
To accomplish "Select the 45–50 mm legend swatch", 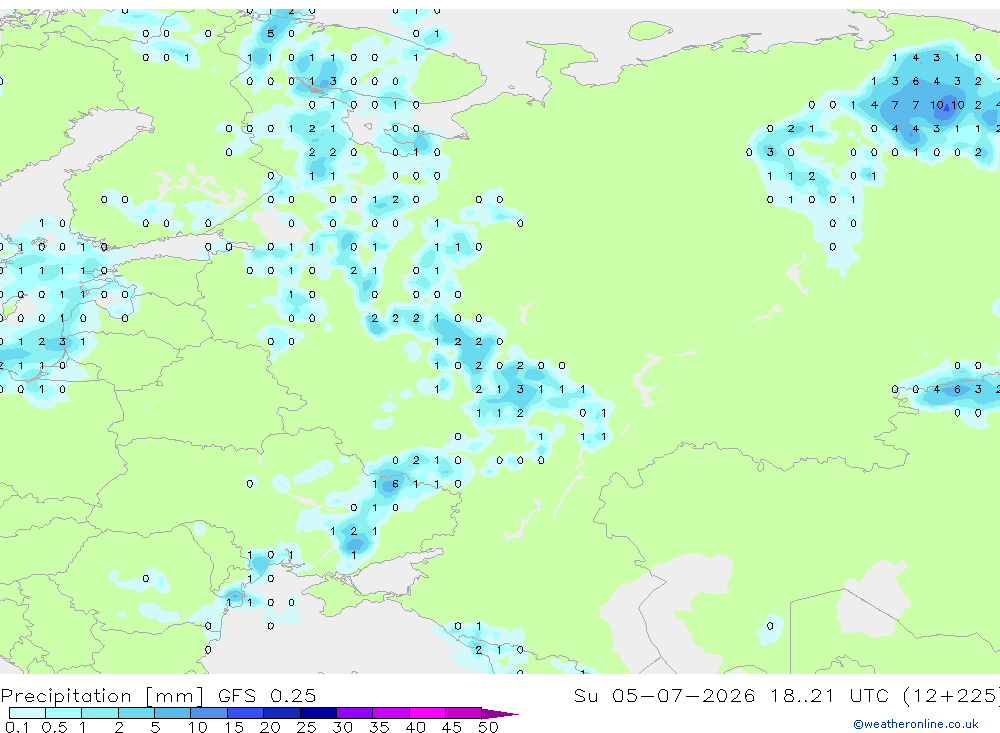I will 464,713.
